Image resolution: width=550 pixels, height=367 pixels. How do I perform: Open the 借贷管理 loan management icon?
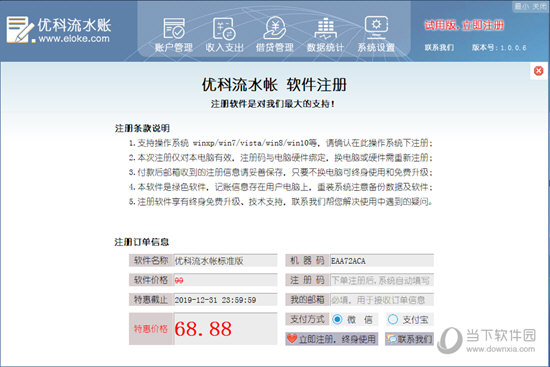(275, 35)
